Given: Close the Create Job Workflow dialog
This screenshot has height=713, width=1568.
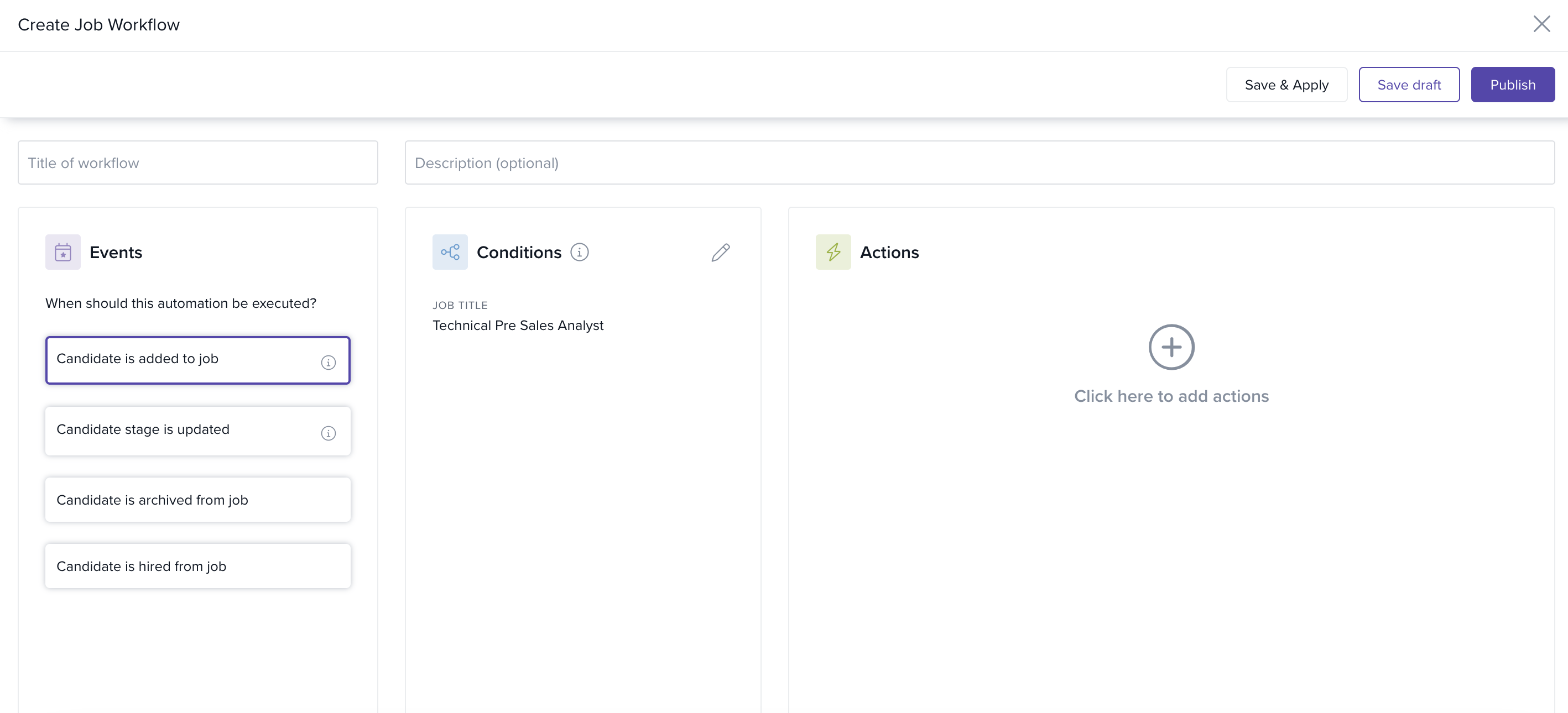Looking at the screenshot, I should click(1541, 24).
